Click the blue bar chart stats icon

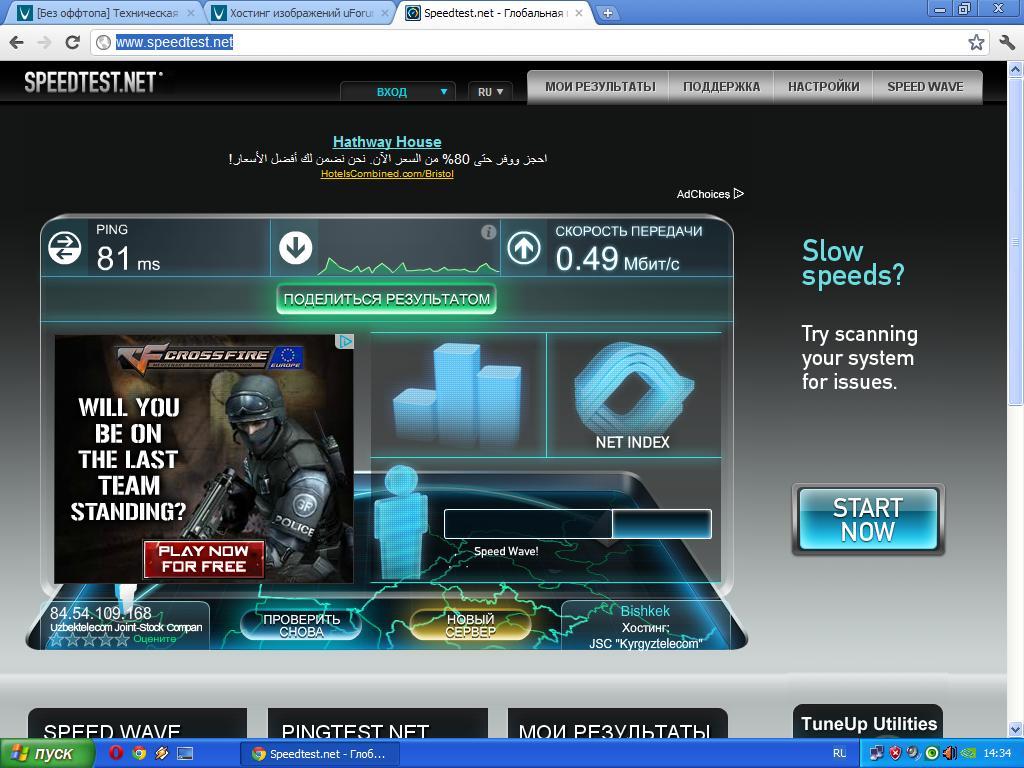point(457,394)
